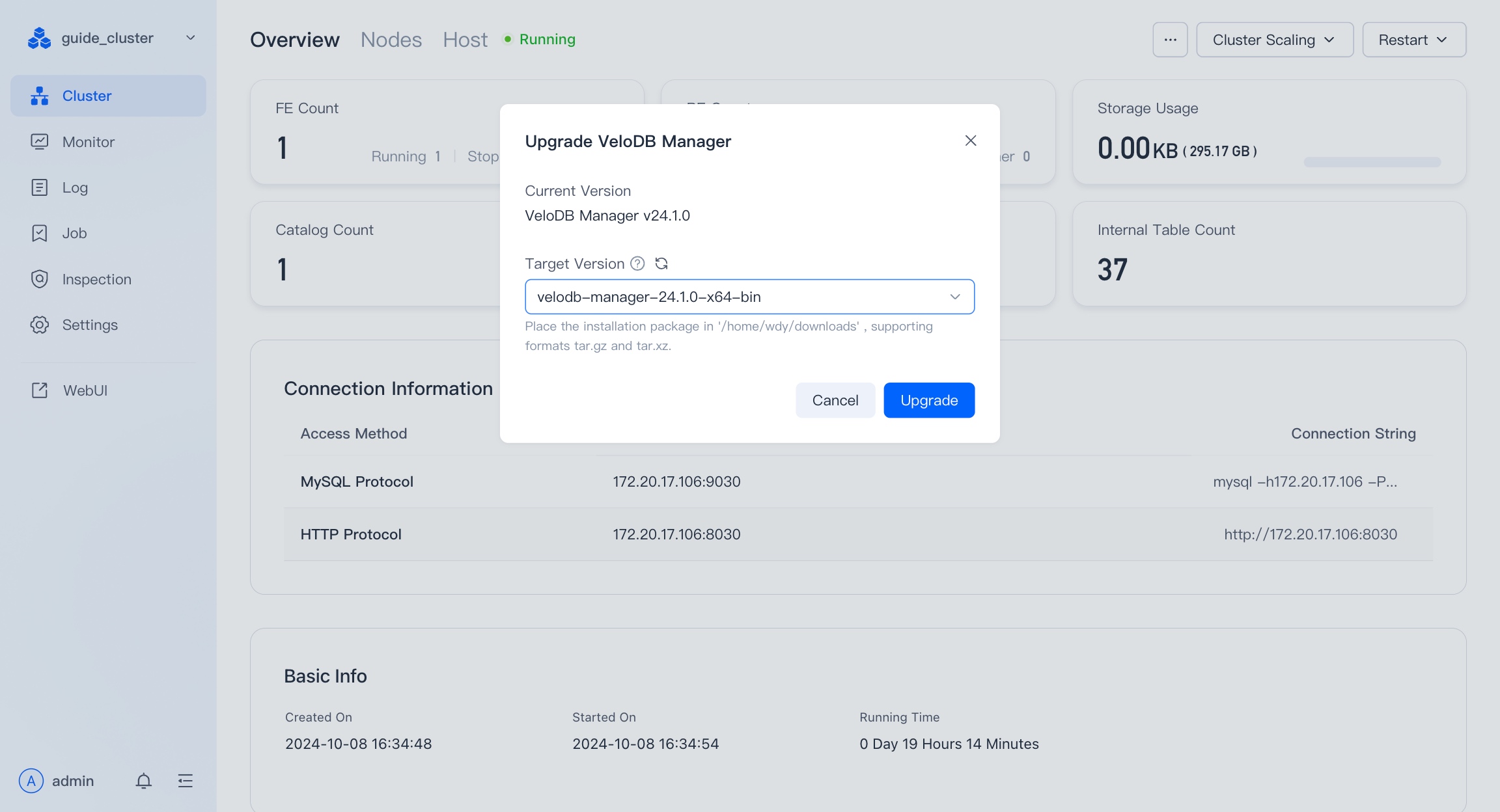Open the Cluster sidebar item

point(108,96)
